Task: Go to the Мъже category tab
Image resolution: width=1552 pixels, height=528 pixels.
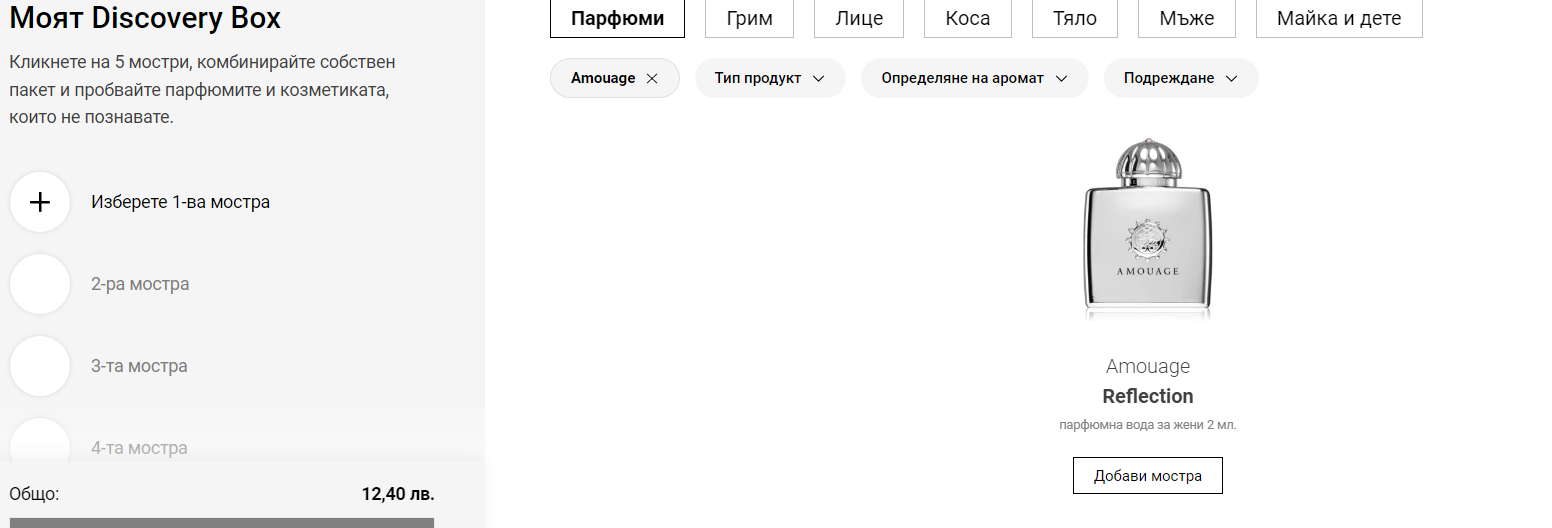Action: [1185, 18]
